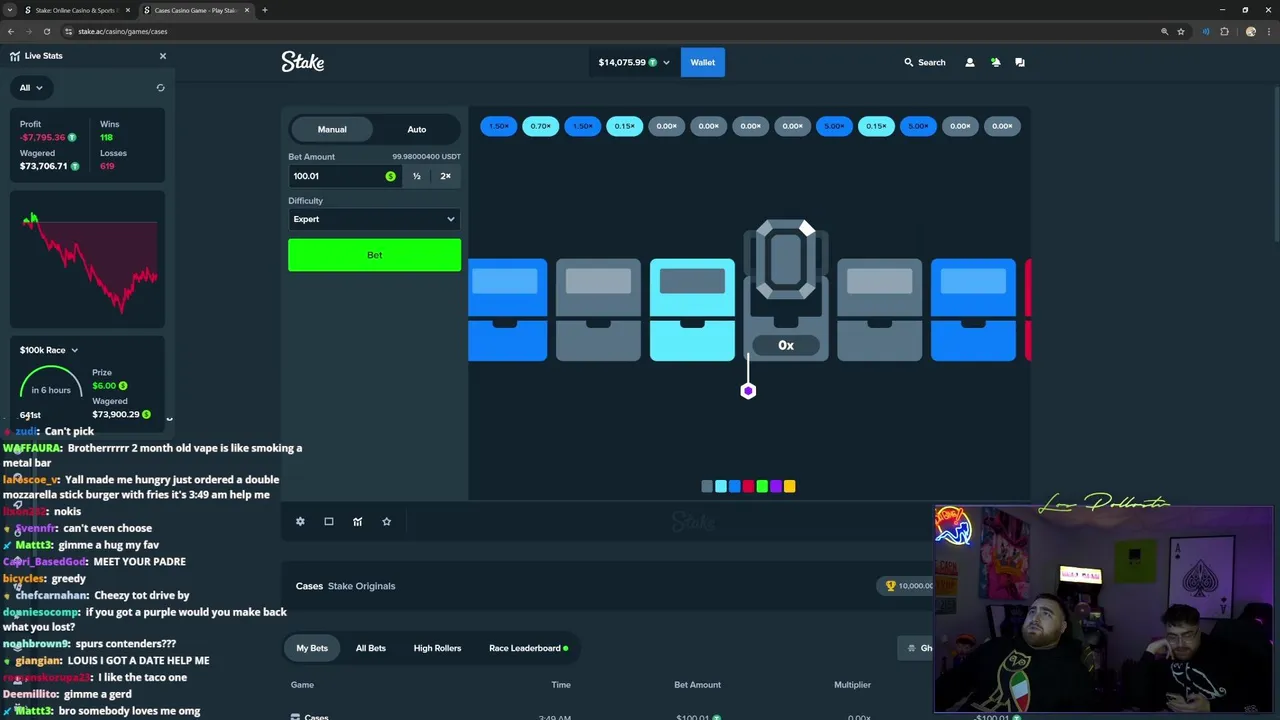Favorite the game with star icon
Screen dimensions: 1280x720
(x=386, y=521)
